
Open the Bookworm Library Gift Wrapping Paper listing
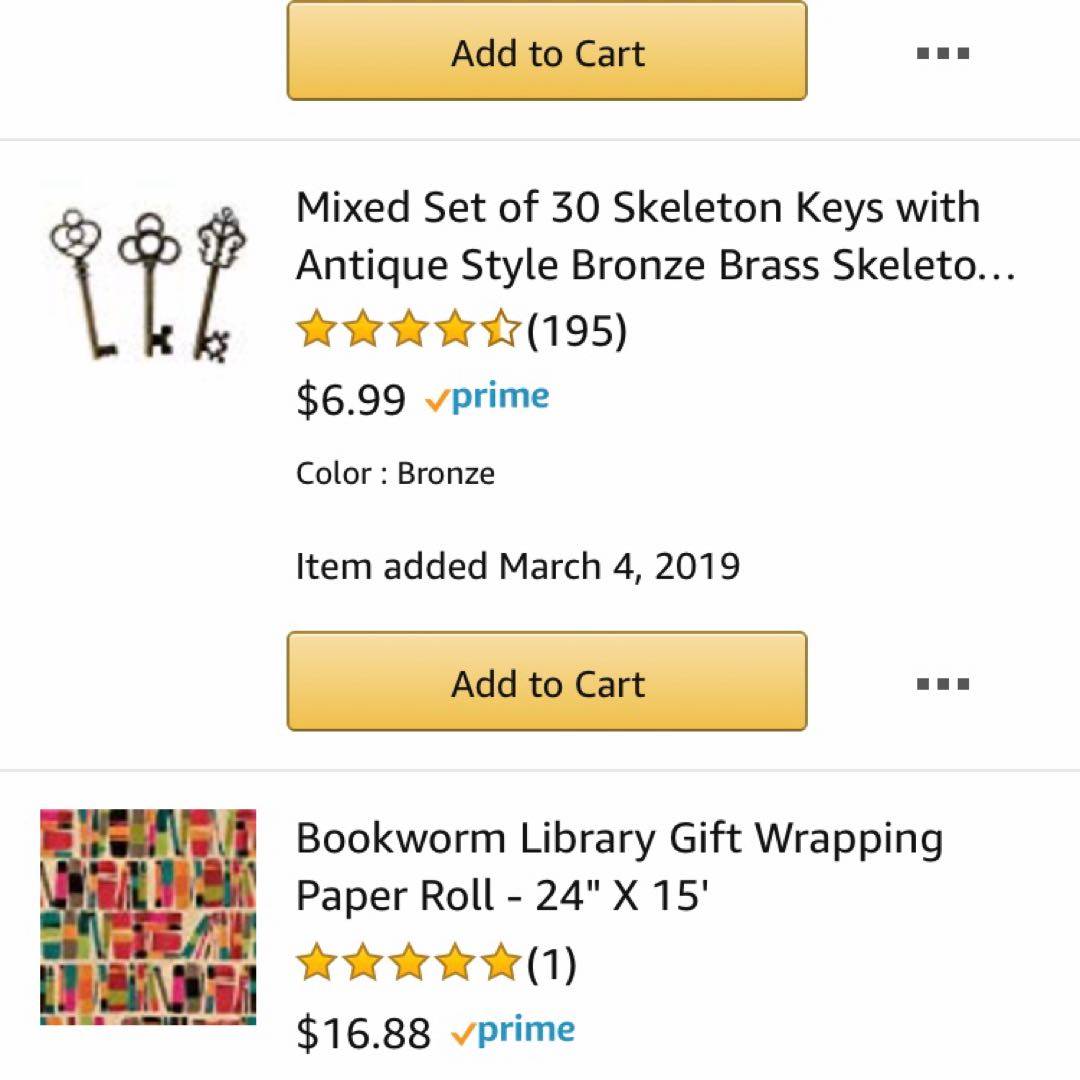click(x=618, y=867)
